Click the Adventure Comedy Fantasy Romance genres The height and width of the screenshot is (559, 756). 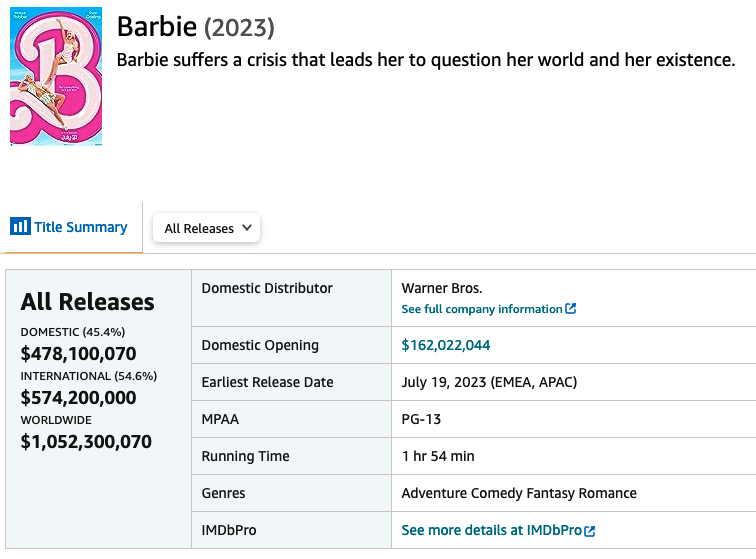point(518,493)
